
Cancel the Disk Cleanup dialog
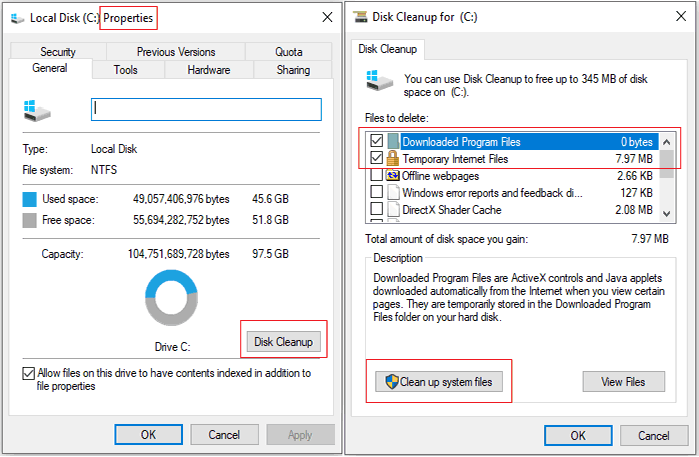pos(654,436)
